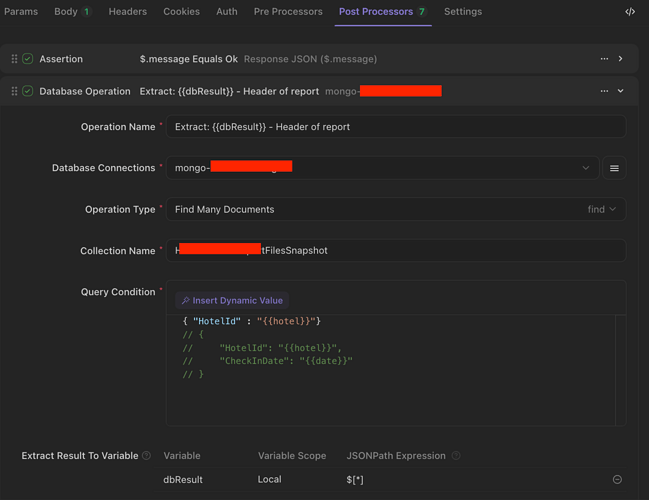Edit the Collection Name input field
The image size is (649, 500).
pyautogui.click(x=396, y=251)
